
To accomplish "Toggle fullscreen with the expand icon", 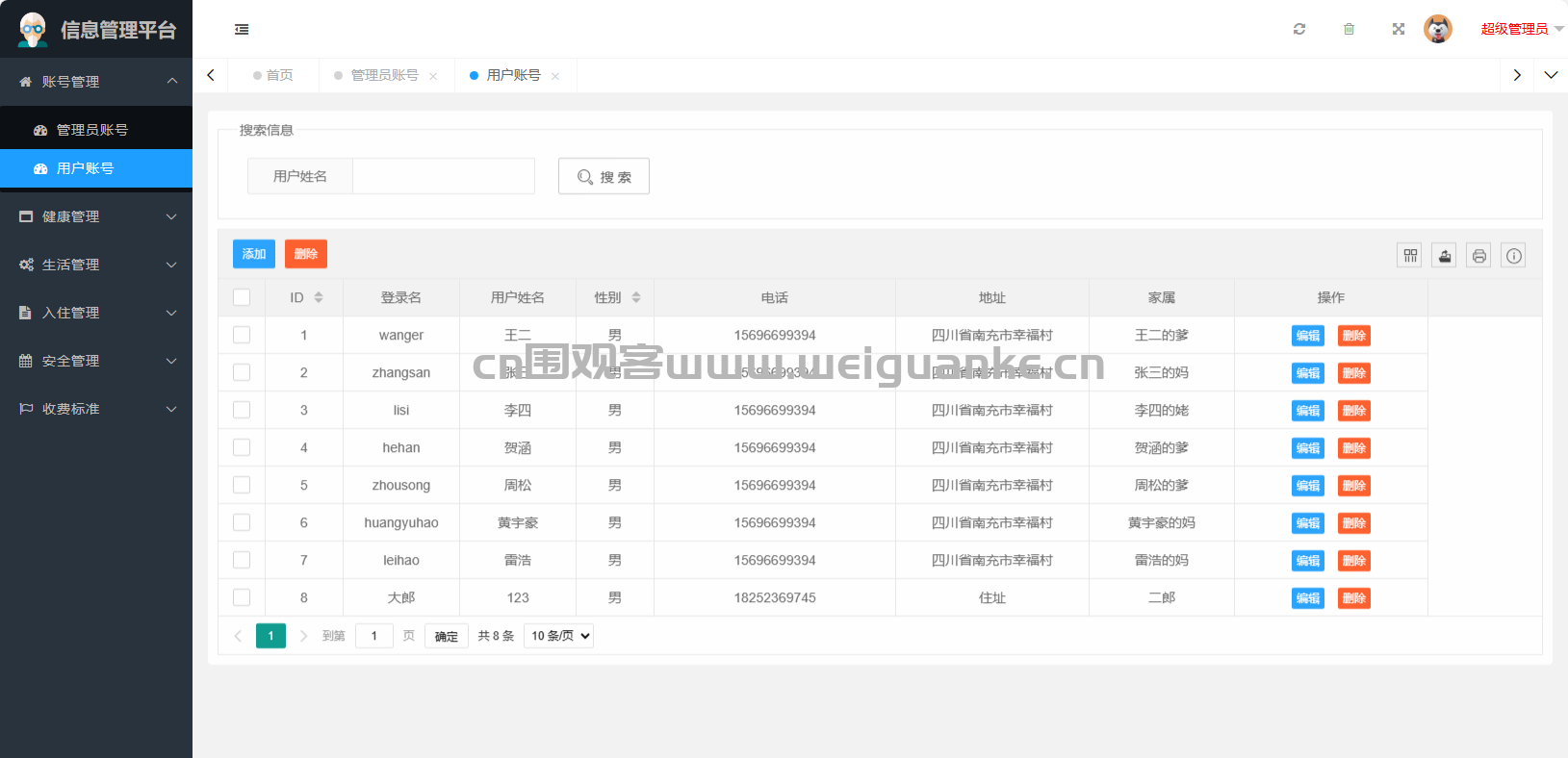I will click(1399, 29).
